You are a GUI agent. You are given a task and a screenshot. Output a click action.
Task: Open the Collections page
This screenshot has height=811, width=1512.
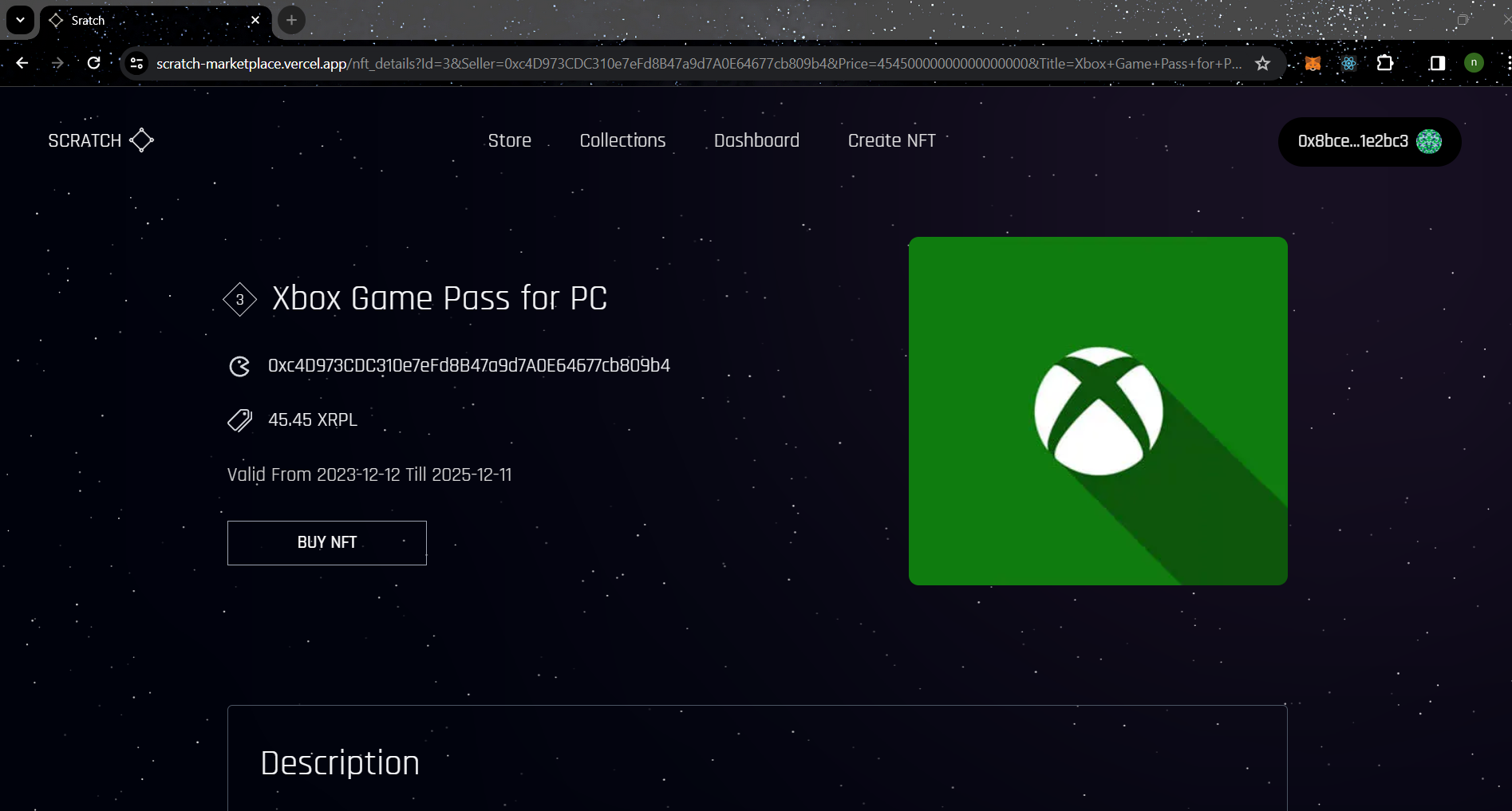coord(622,140)
